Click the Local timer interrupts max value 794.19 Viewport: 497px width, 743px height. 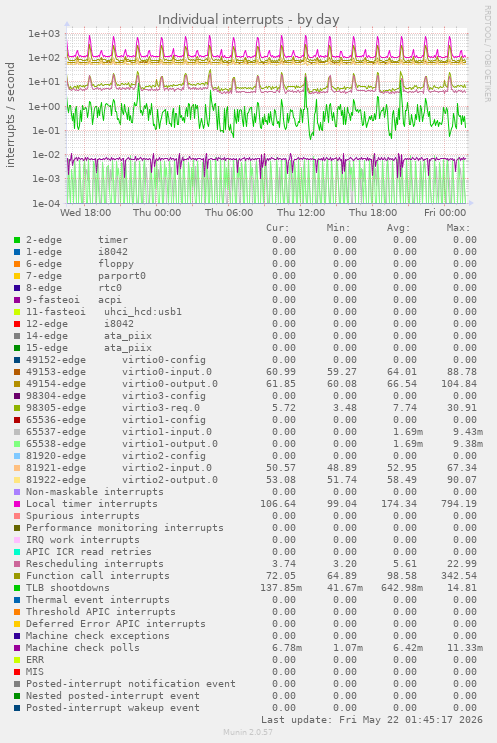point(459,504)
